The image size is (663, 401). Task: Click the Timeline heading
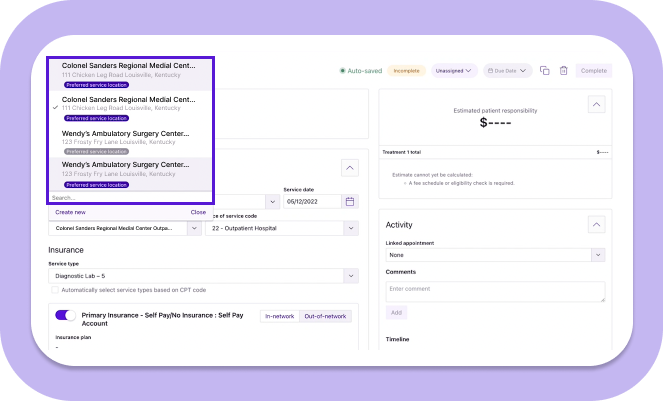tap(397, 339)
